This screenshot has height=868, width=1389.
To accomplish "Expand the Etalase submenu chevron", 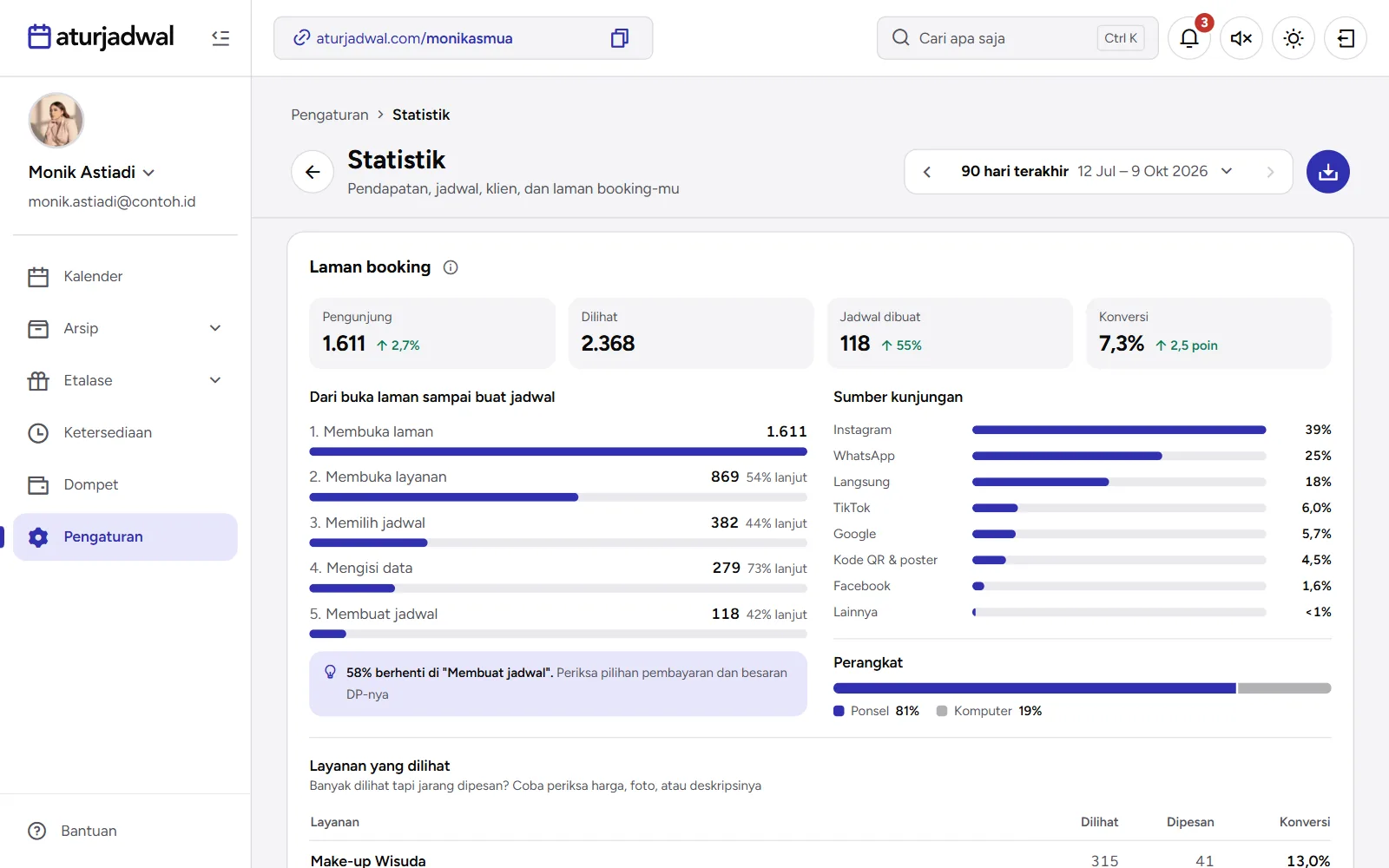I will 215,380.
